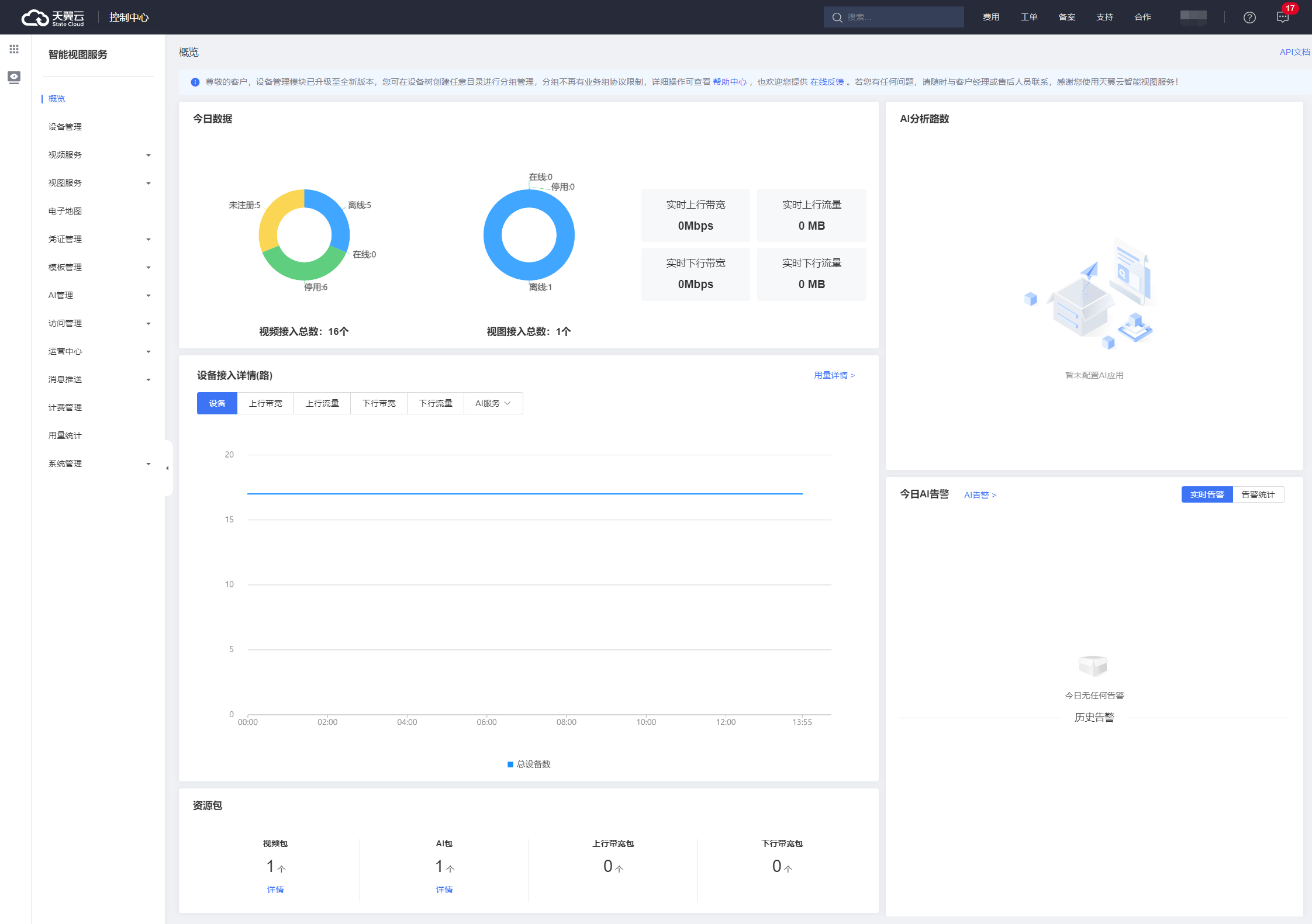This screenshot has width=1312, height=924.
Task: Click the 实时下行流量 card
Action: click(x=812, y=274)
